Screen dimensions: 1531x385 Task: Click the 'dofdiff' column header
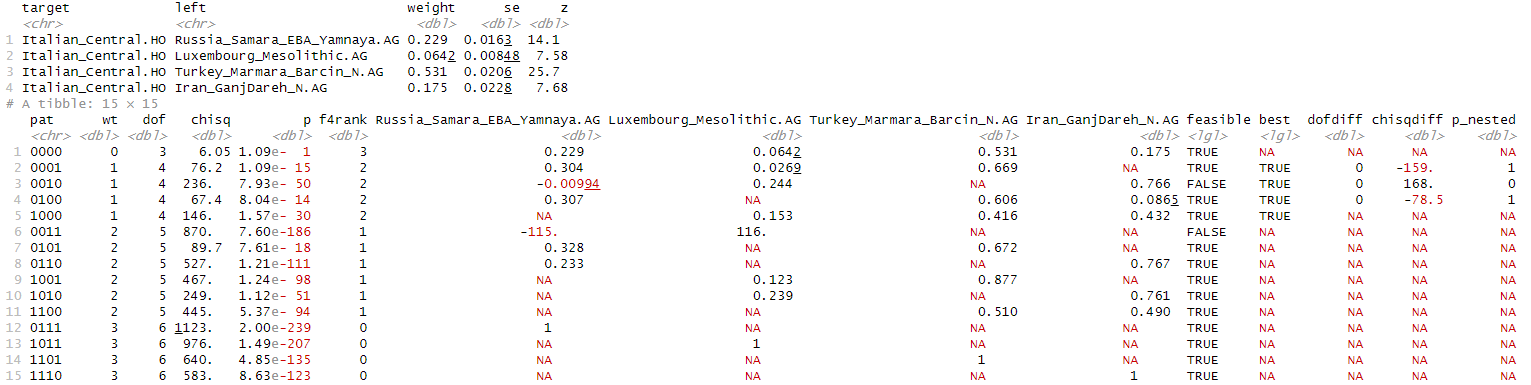[1335, 119]
